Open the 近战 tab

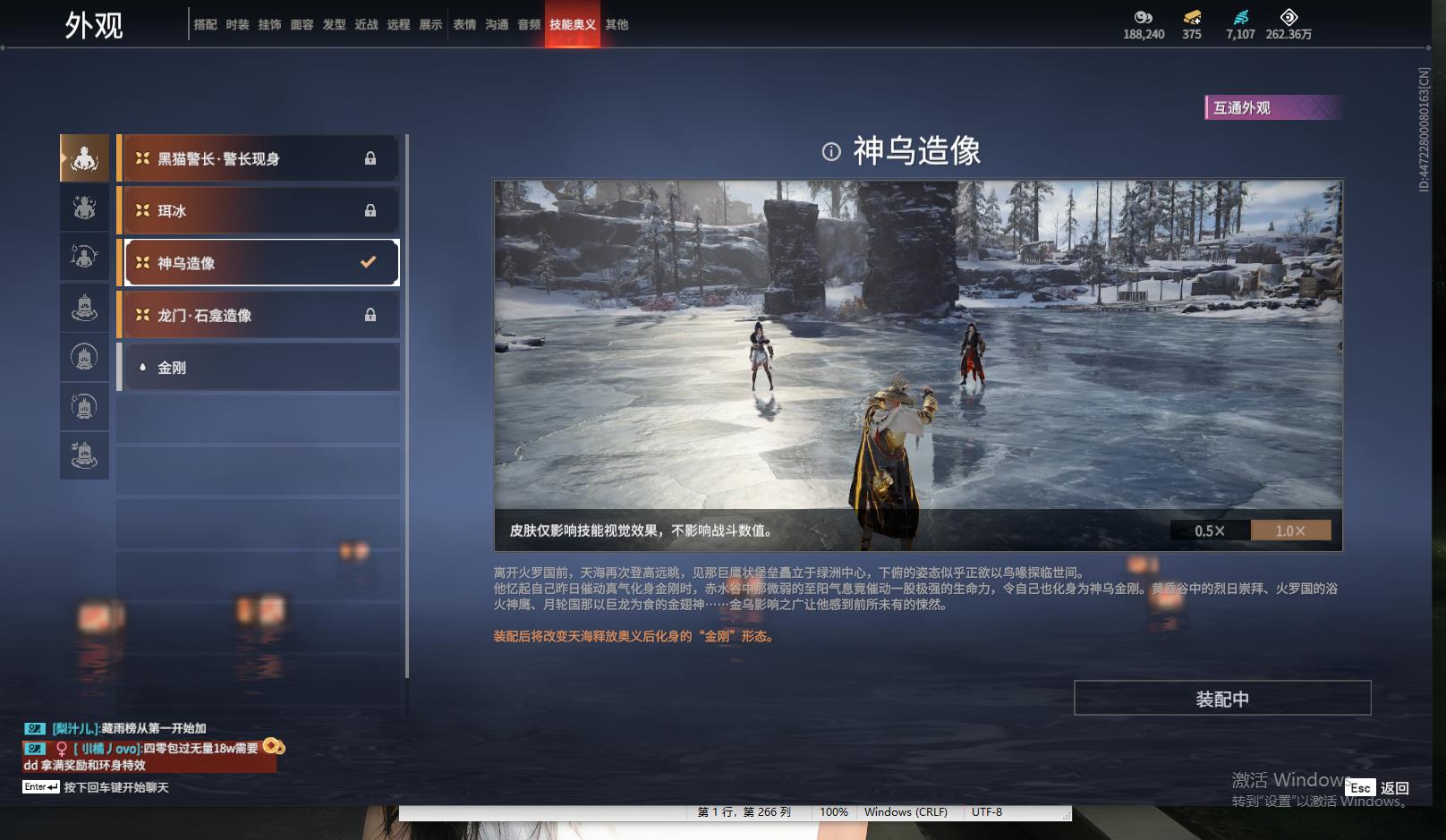(366, 24)
